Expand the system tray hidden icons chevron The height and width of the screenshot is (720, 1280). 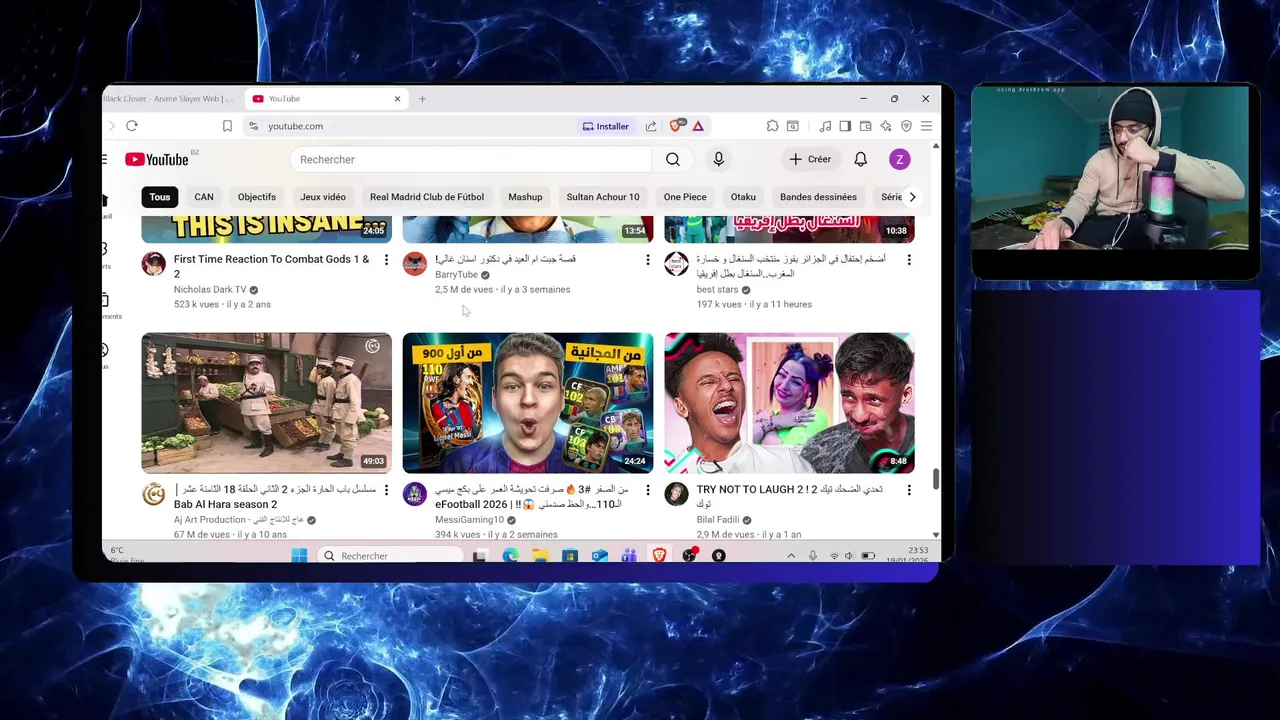791,556
